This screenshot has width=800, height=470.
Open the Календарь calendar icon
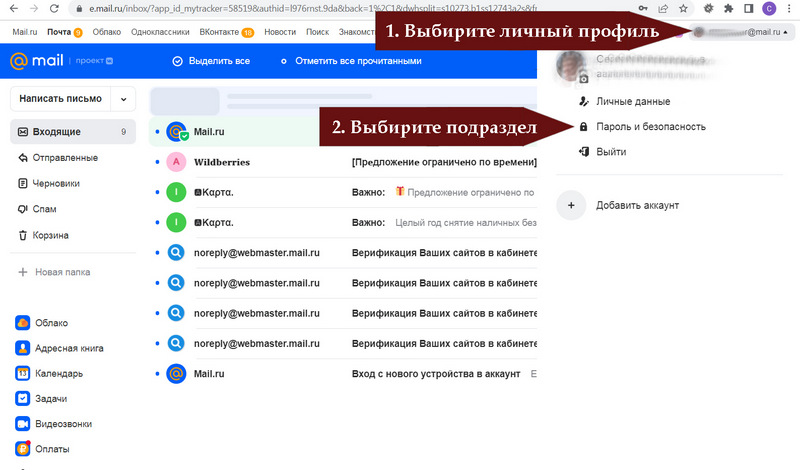[23, 373]
